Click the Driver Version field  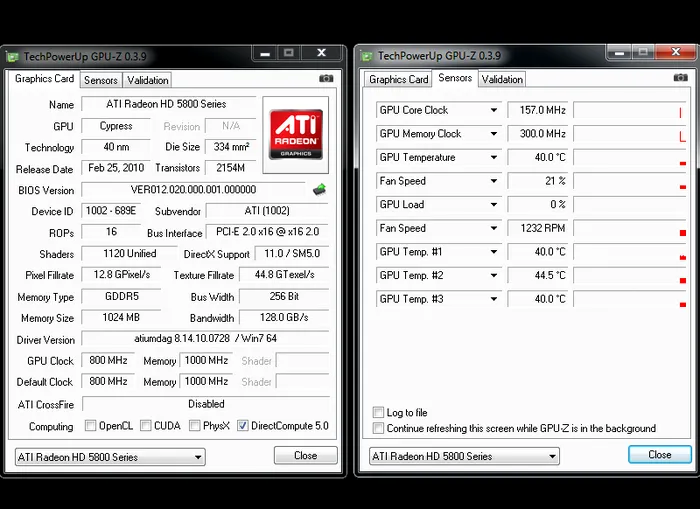(205, 338)
